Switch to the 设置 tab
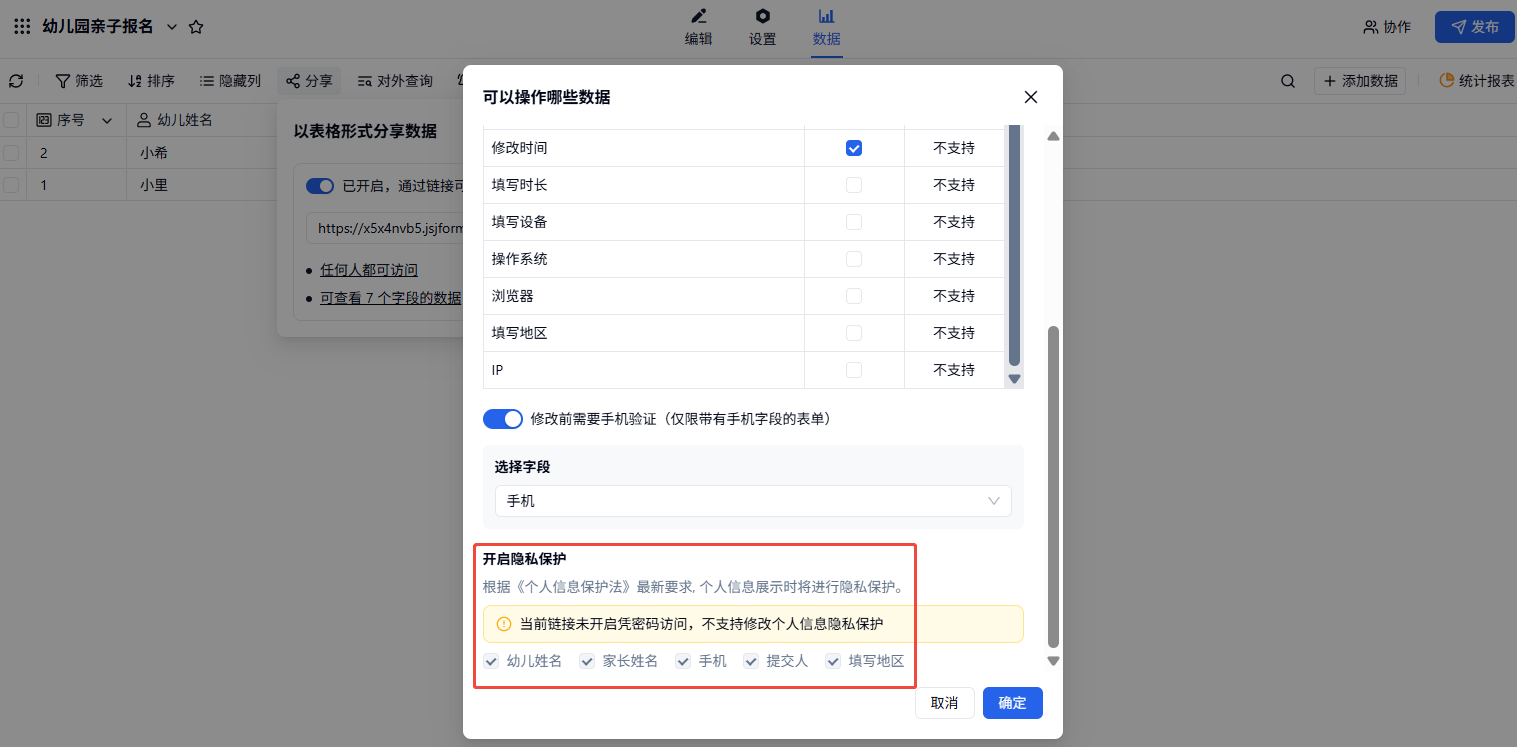 click(762, 27)
